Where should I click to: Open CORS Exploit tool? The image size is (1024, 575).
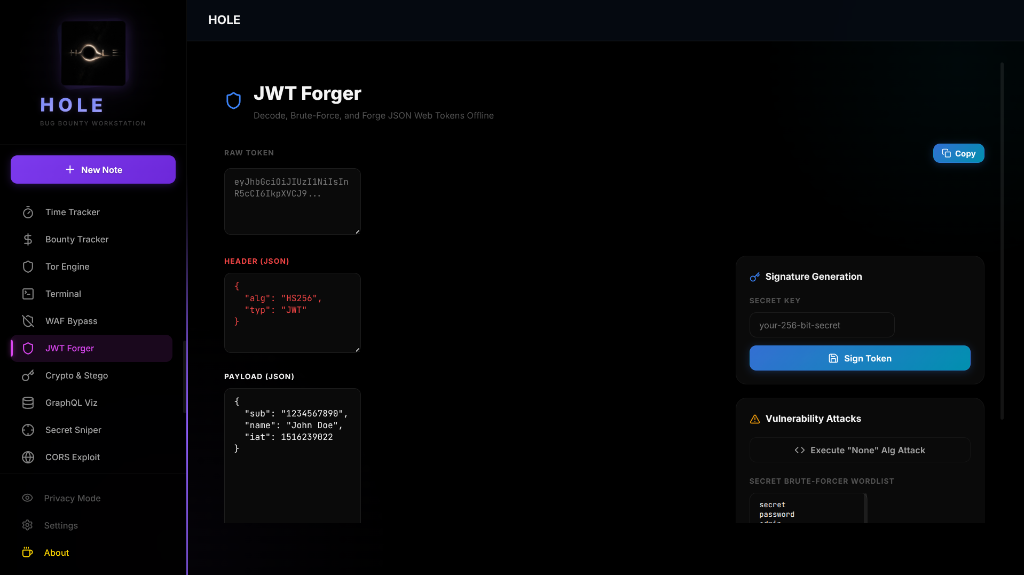click(x=91, y=457)
